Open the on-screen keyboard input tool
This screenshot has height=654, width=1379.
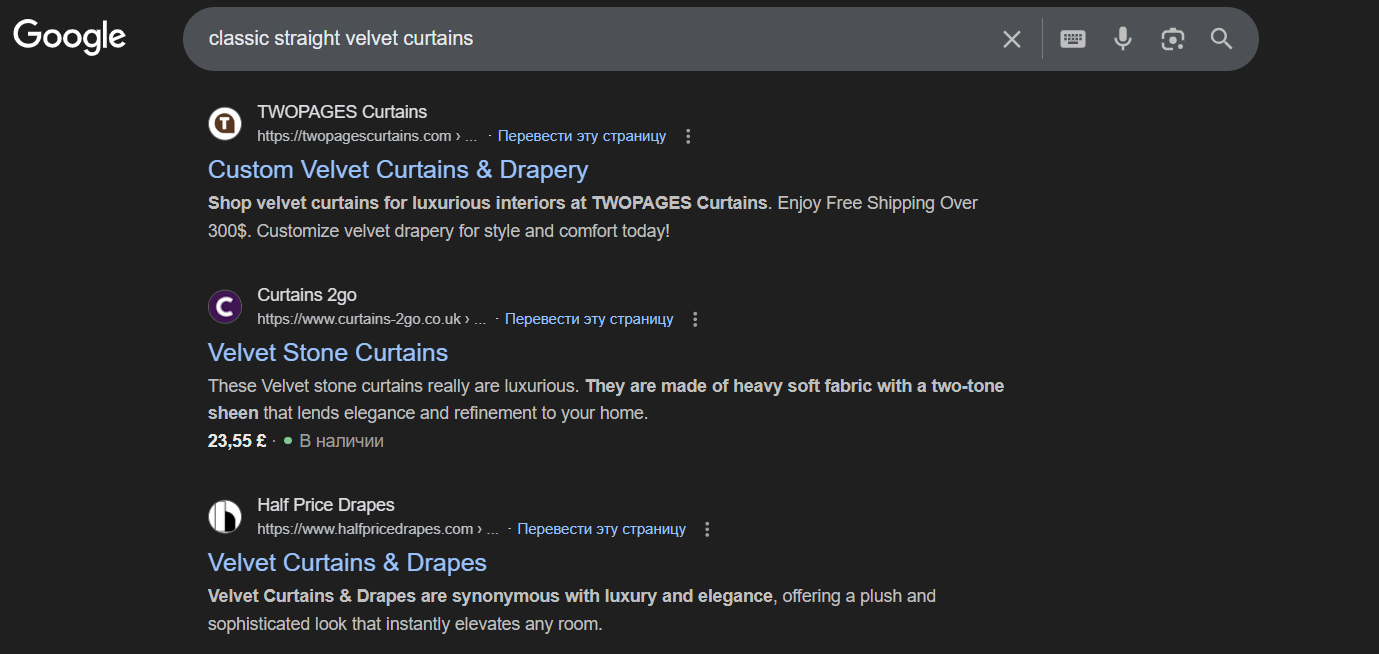click(x=1073, y=39)
